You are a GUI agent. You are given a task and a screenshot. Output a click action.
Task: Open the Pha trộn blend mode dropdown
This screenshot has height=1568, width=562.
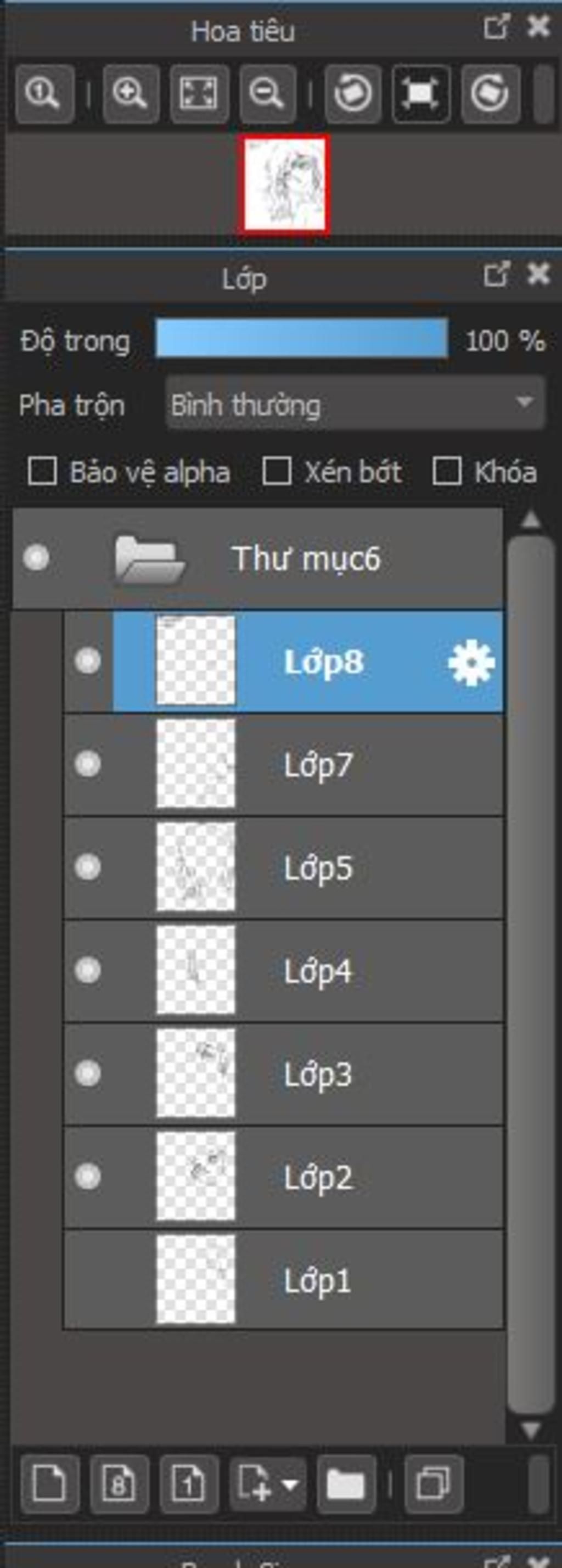tap(355, 403)
